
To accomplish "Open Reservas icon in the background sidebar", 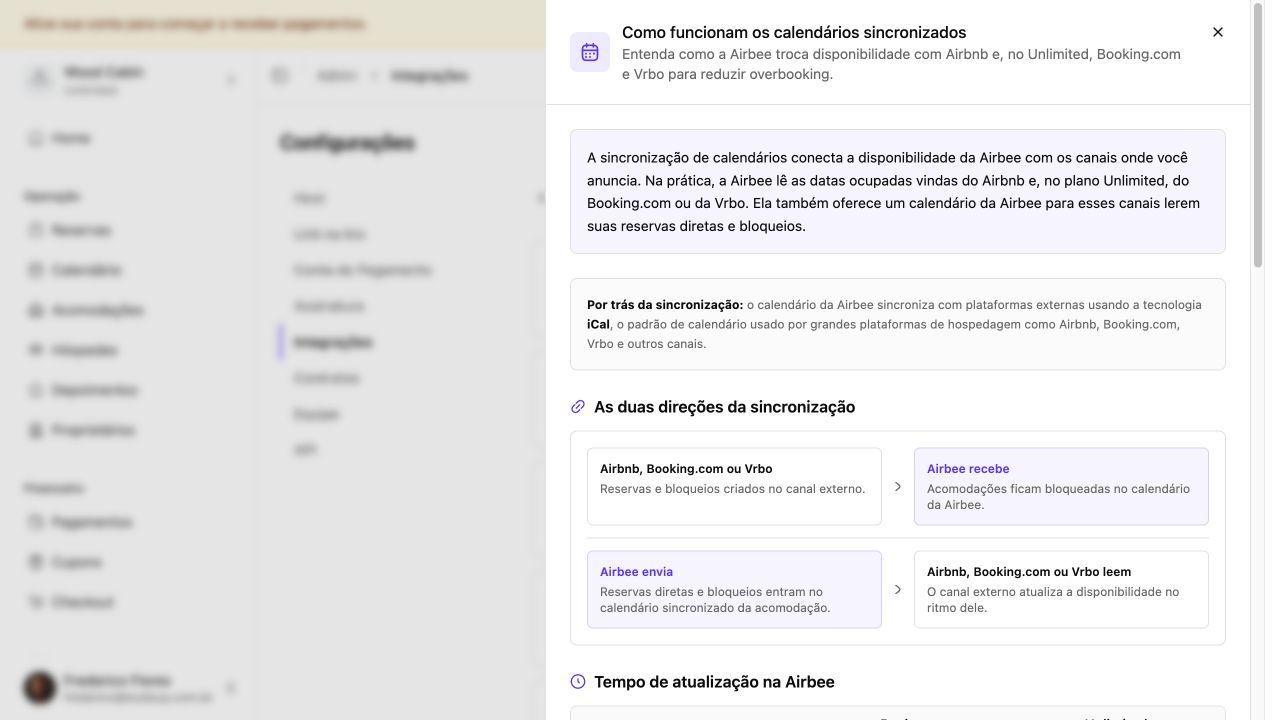I will tap(36, 230).
